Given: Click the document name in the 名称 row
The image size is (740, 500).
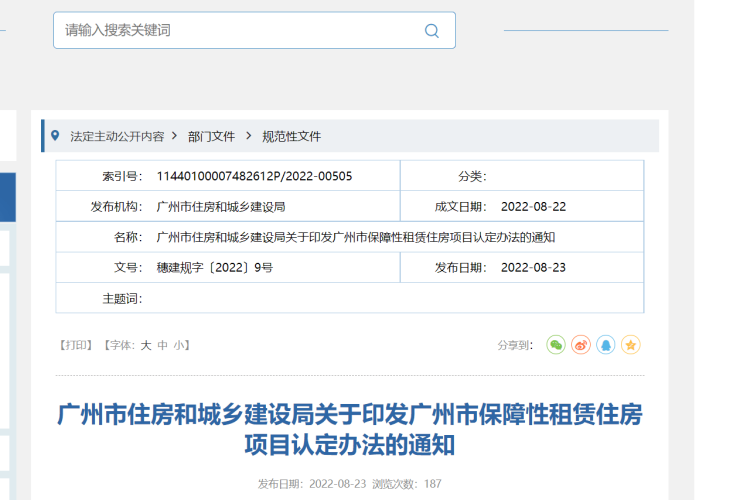Looking at the screenshot, I should coord(355,237).
